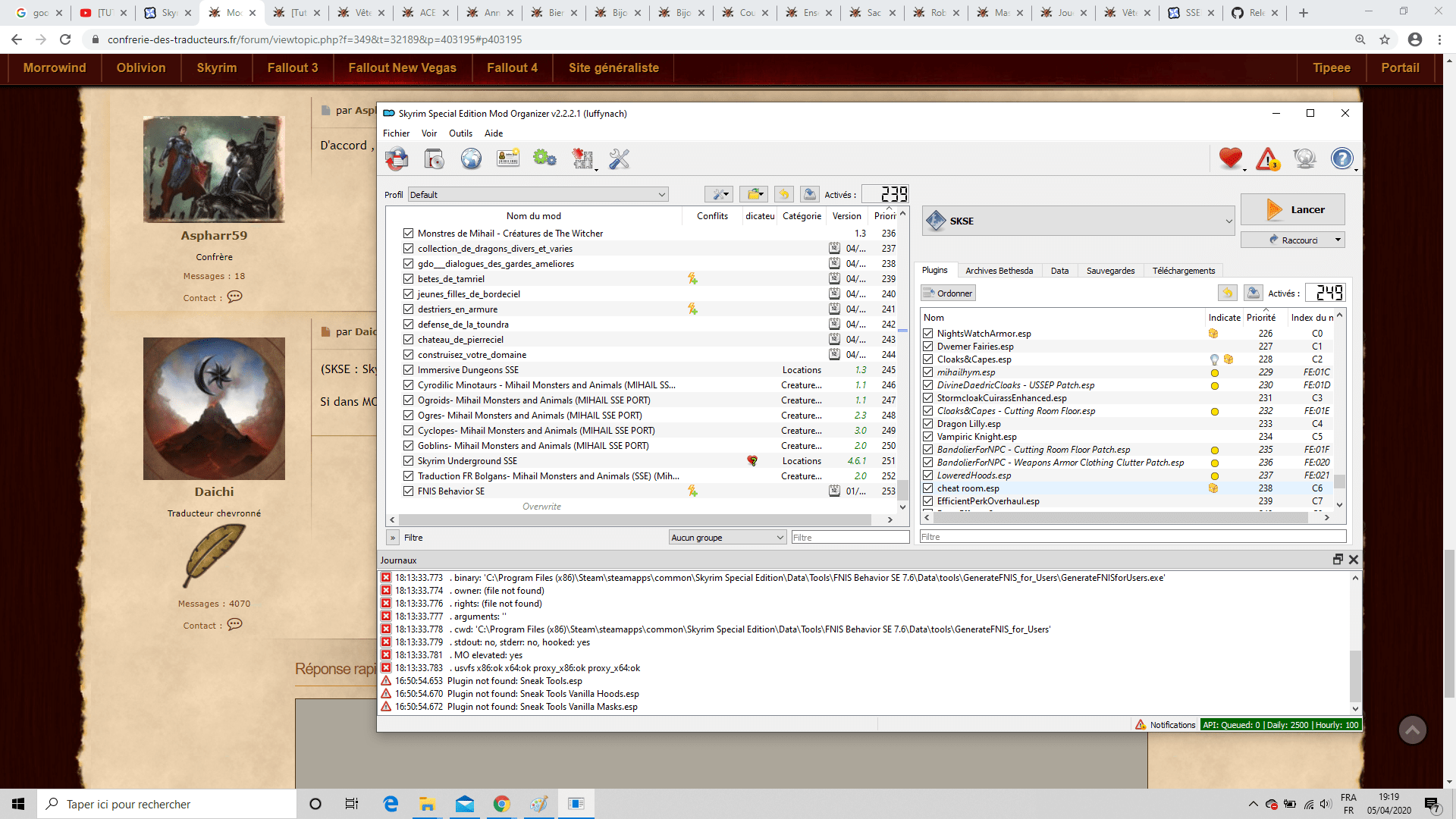Uncheck Cloaks&Capes.esp plugin checkbox
This screenshot has width=1456, height=819.
tap(927, 359)
